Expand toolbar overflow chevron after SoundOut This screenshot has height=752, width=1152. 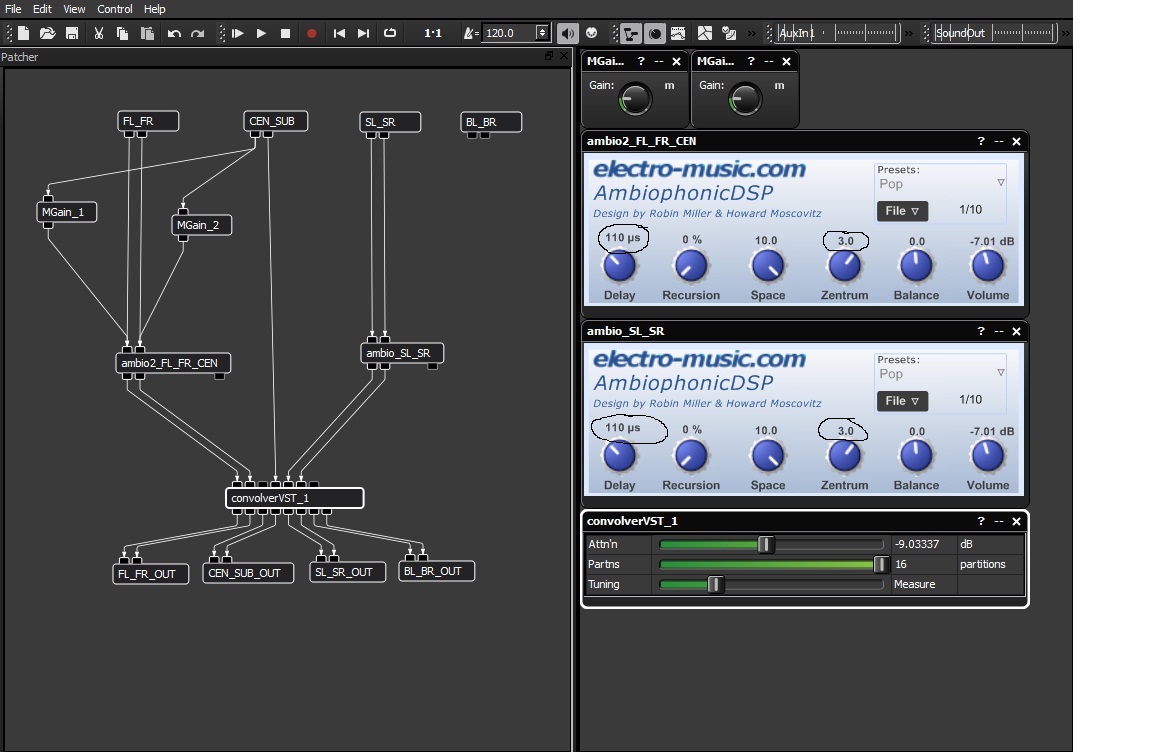pyautogui.click(x=1066, y=33)
